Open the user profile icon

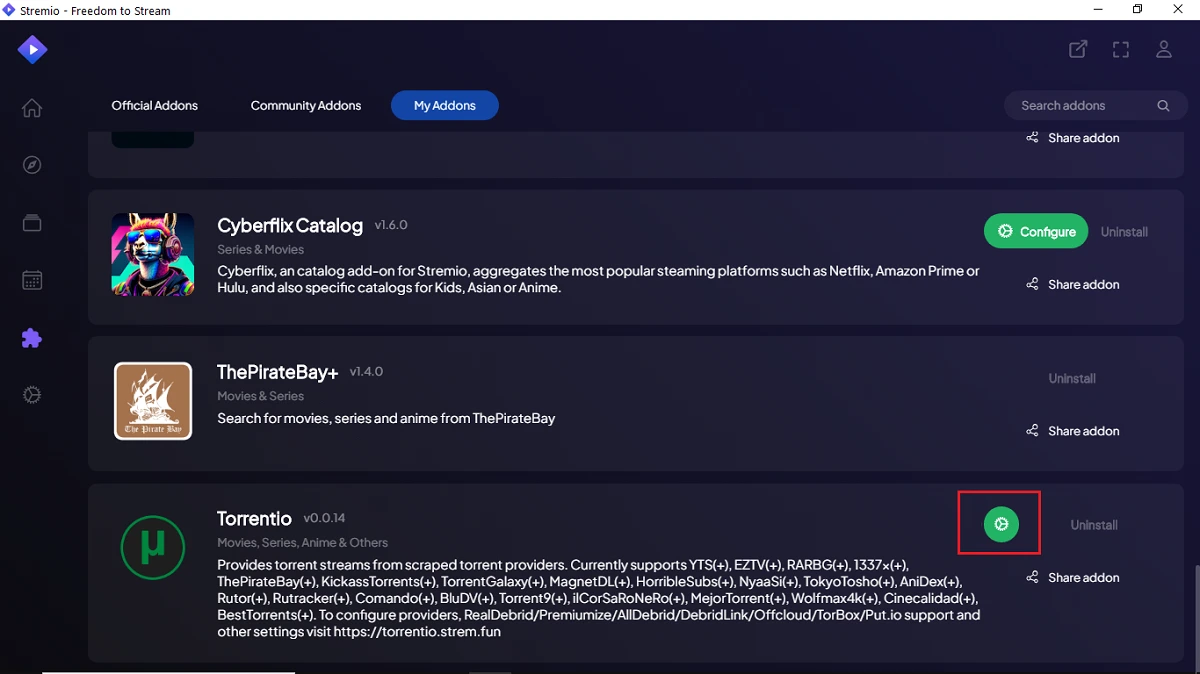pyautogui.click(x=1164, y=49)
